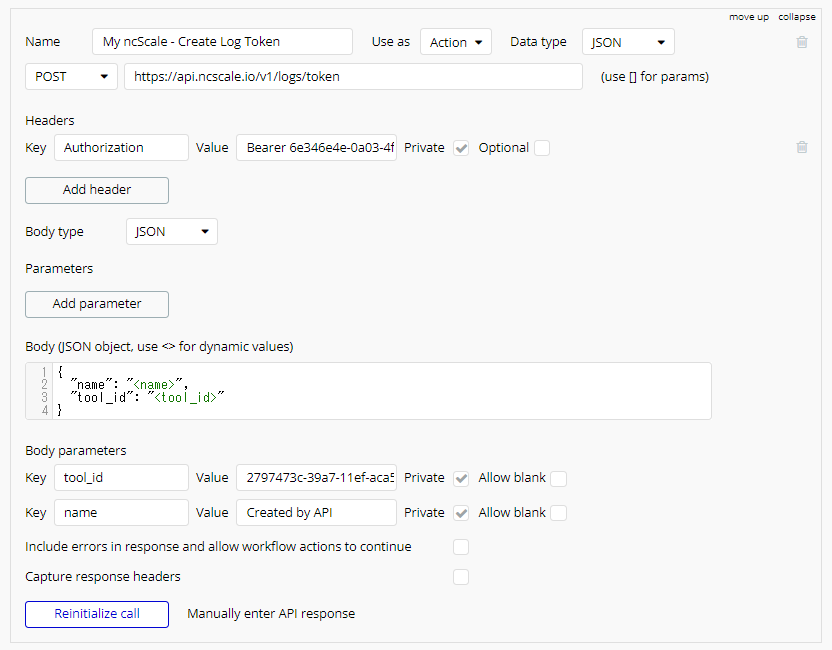
Task: Open the Use as Action dropdown
Action: point(456,42)
